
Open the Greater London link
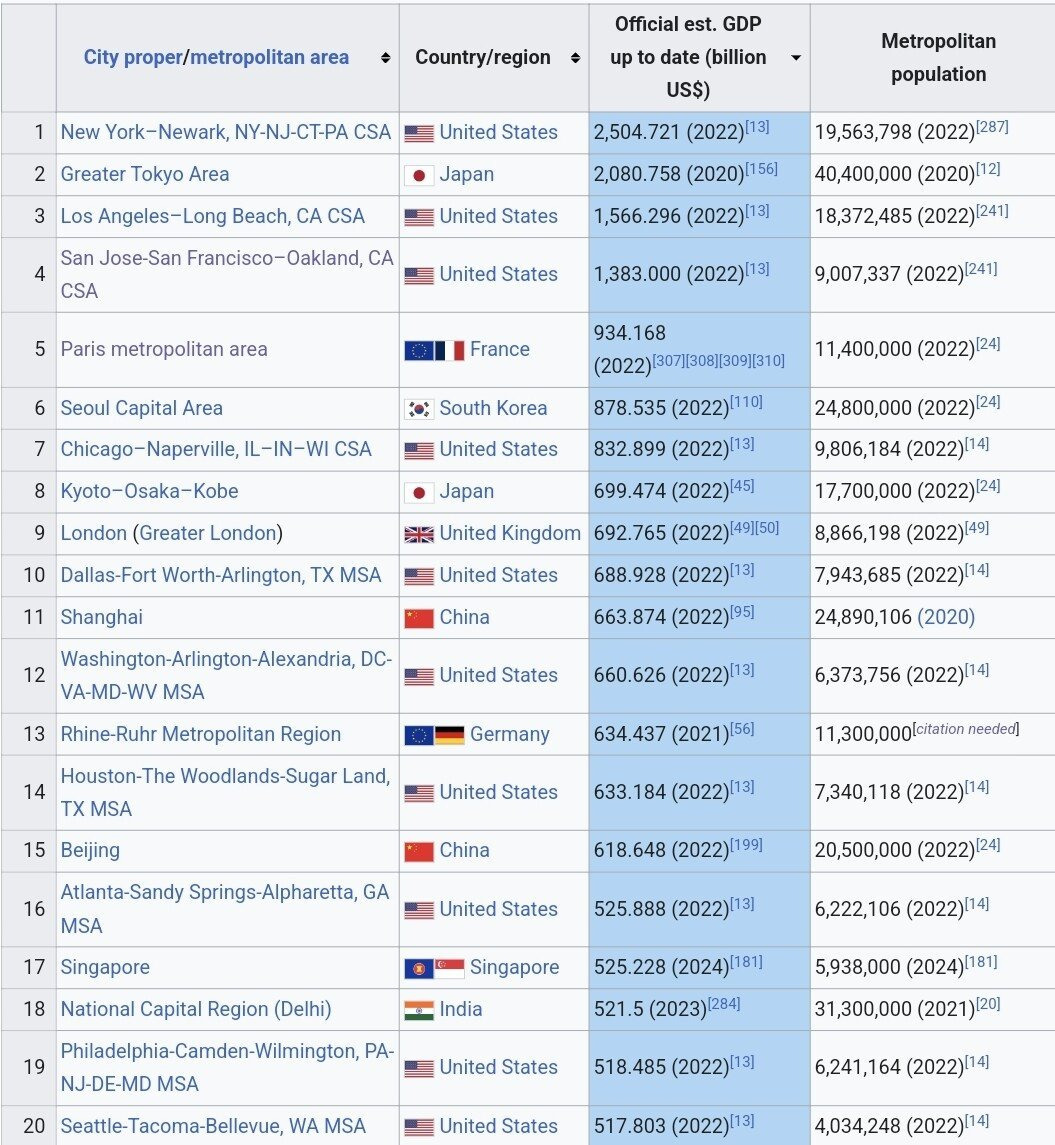click(207, 533)
